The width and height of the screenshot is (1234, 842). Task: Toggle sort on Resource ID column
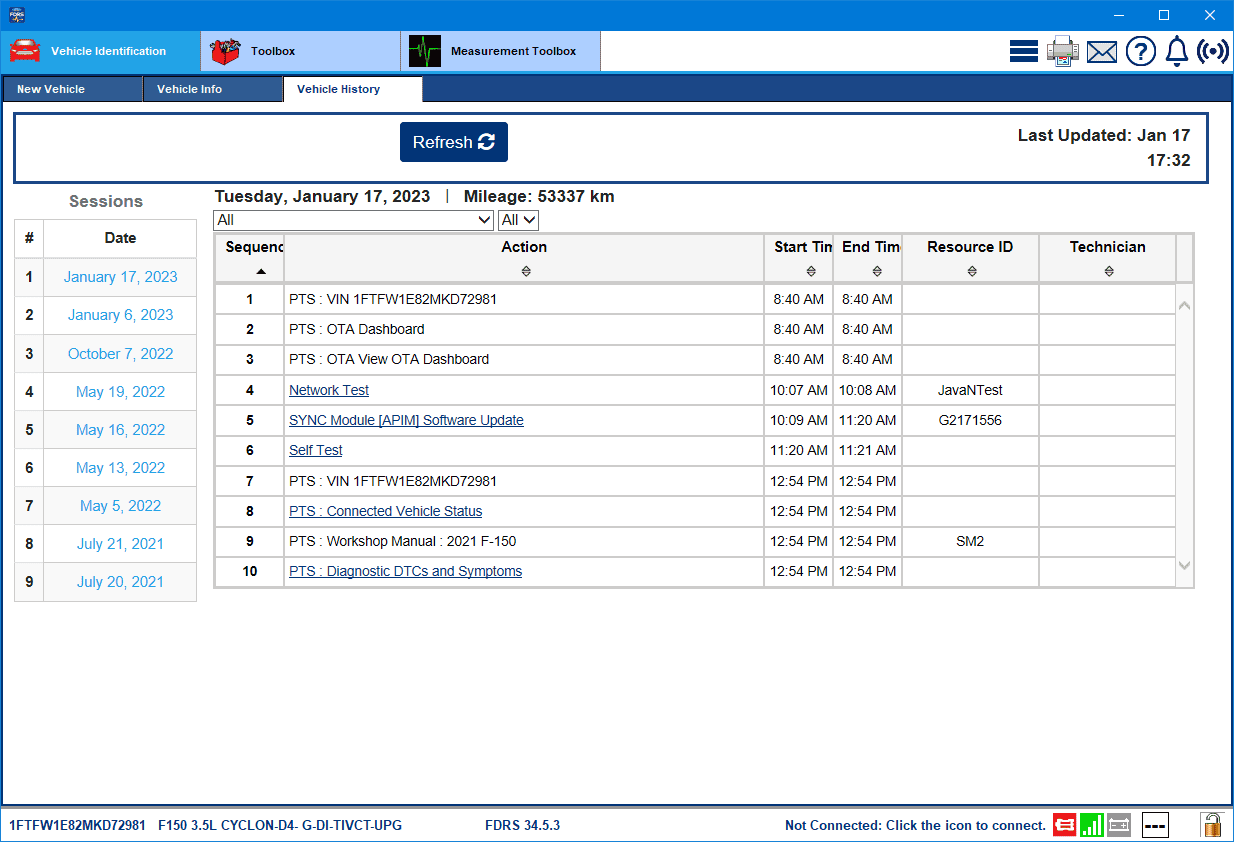tap(970, 271)
